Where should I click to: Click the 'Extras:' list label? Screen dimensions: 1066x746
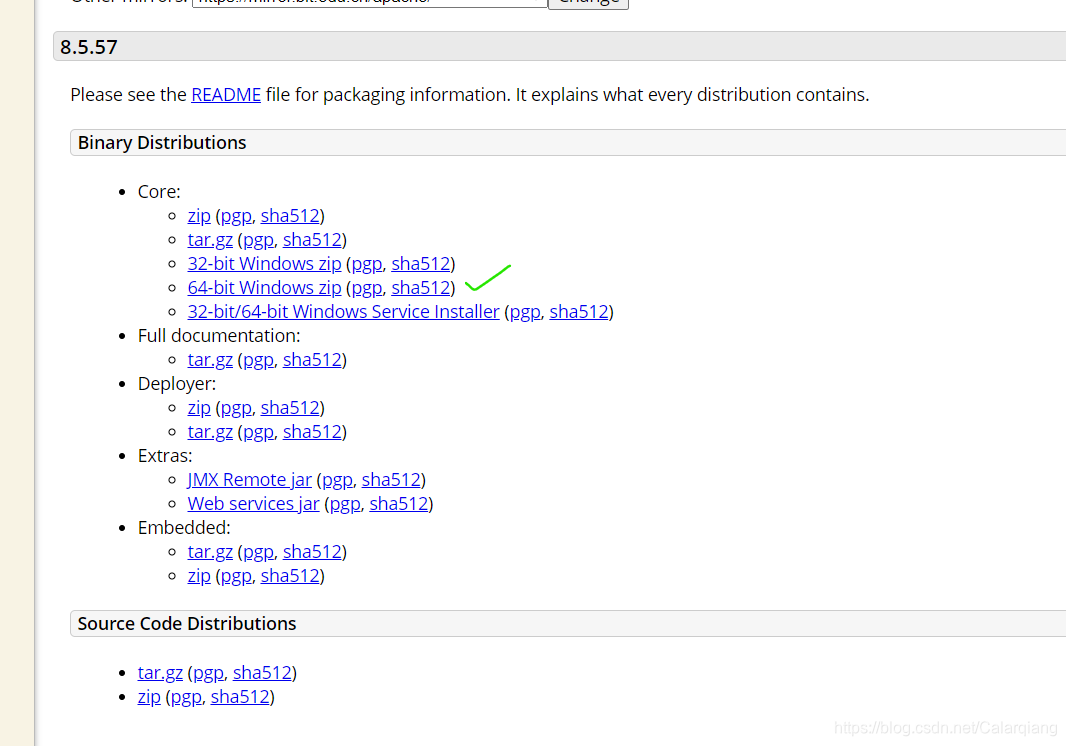165,456
